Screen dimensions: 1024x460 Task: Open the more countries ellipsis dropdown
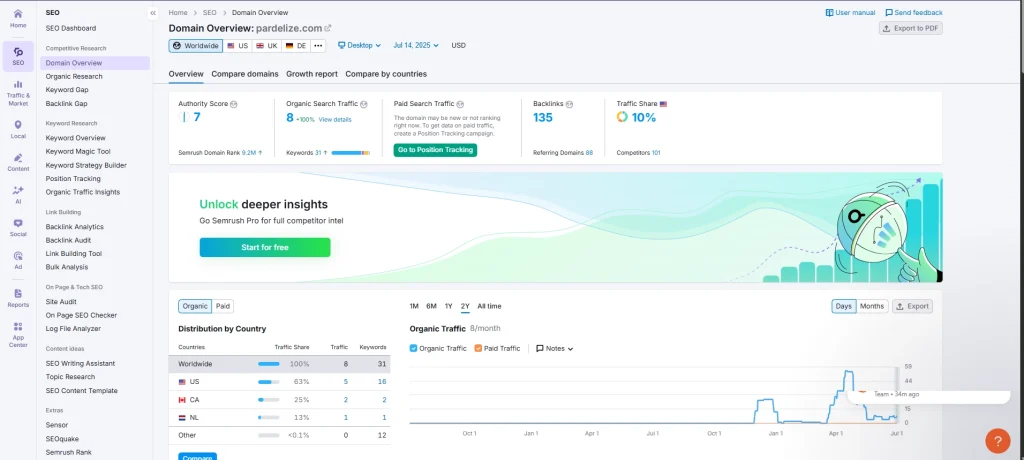pos(318,46)
